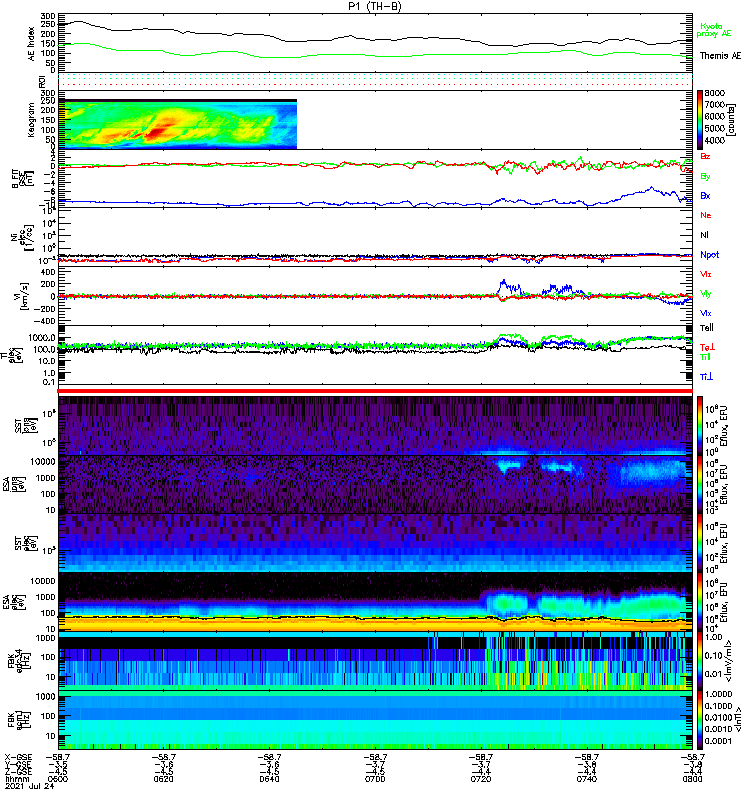Image resolution: width=750 pixels, height=800 pixels.
Task: Select the blue "Vix" legend label
Action: 706,313
